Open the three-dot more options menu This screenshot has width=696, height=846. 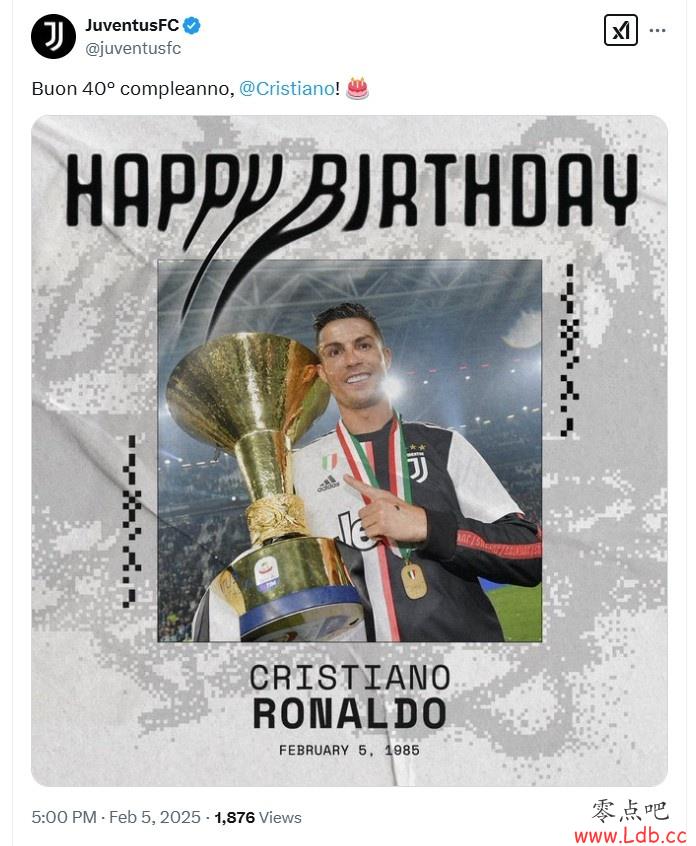tap(657, 30)
